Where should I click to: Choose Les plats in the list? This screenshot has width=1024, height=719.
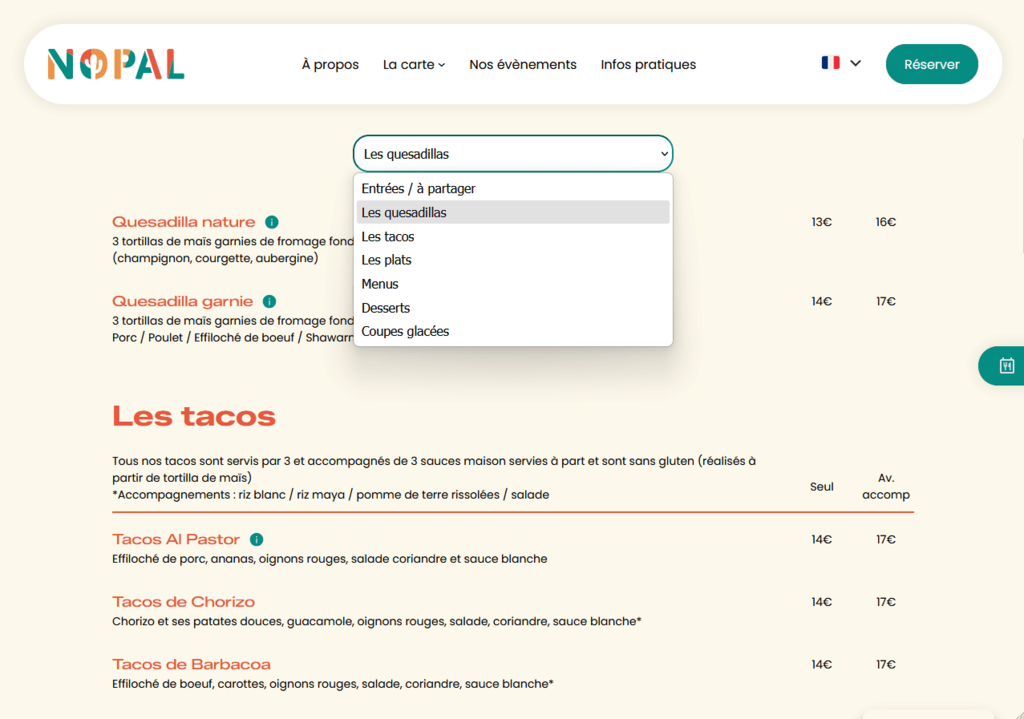pyautogui.click(x=387, y=260)
